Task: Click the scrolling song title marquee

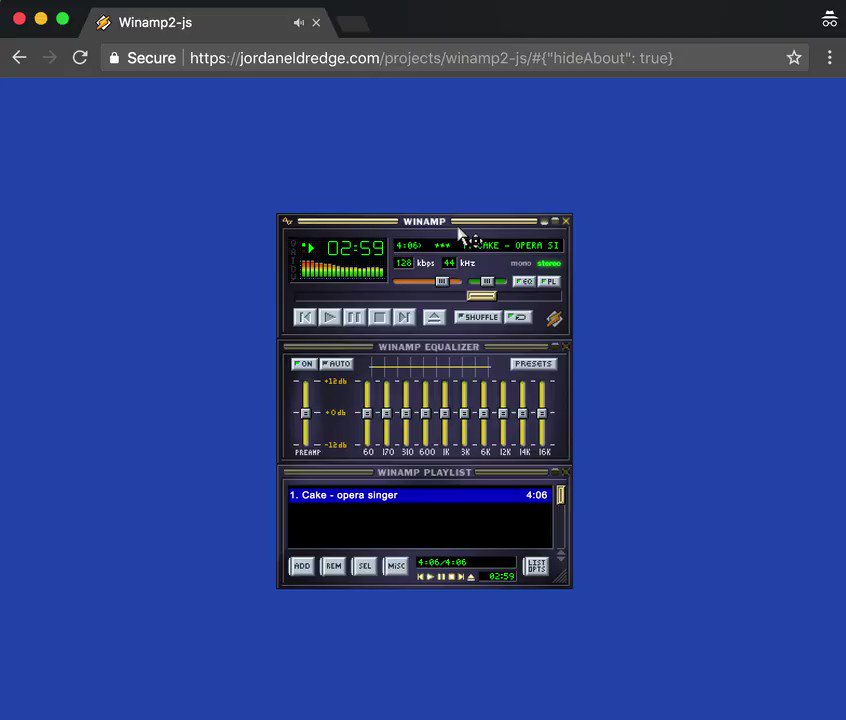Action: point(479,246)
